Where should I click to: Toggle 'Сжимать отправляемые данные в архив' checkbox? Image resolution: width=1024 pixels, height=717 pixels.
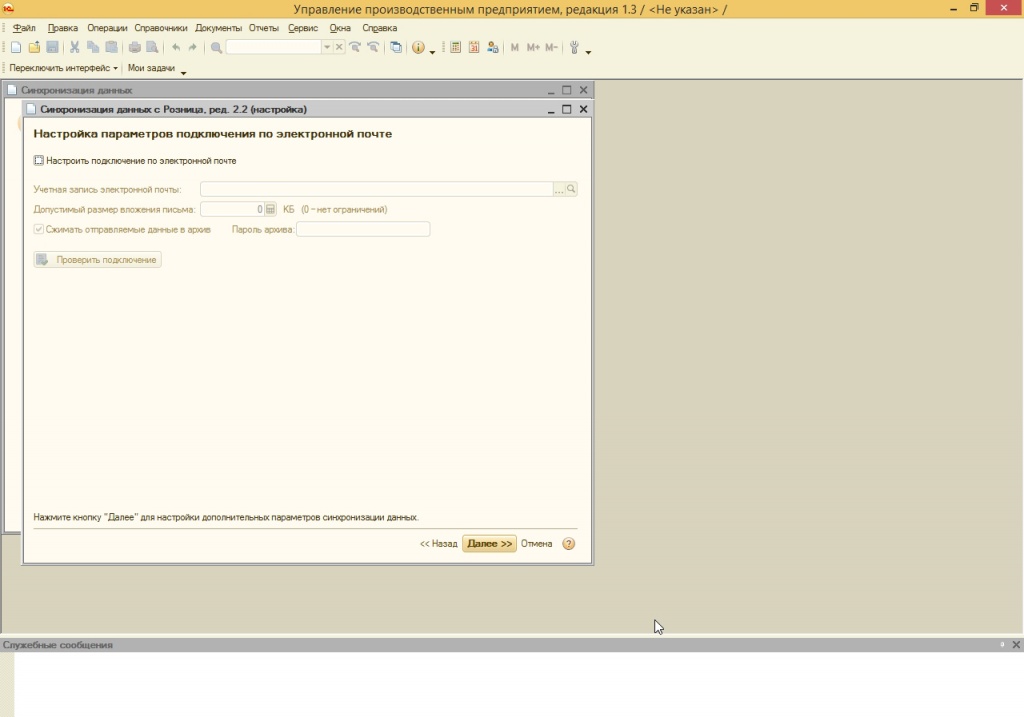point(39,229)
